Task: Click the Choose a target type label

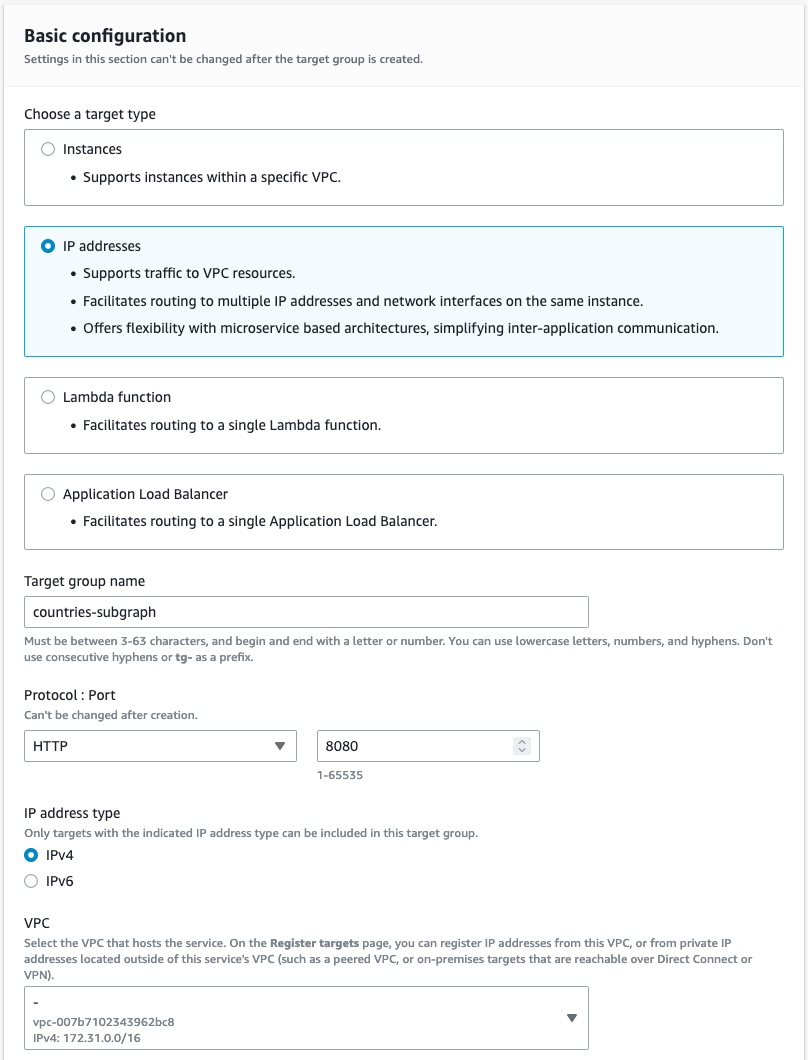Action: pyautogui.click(x=89, y=114)
